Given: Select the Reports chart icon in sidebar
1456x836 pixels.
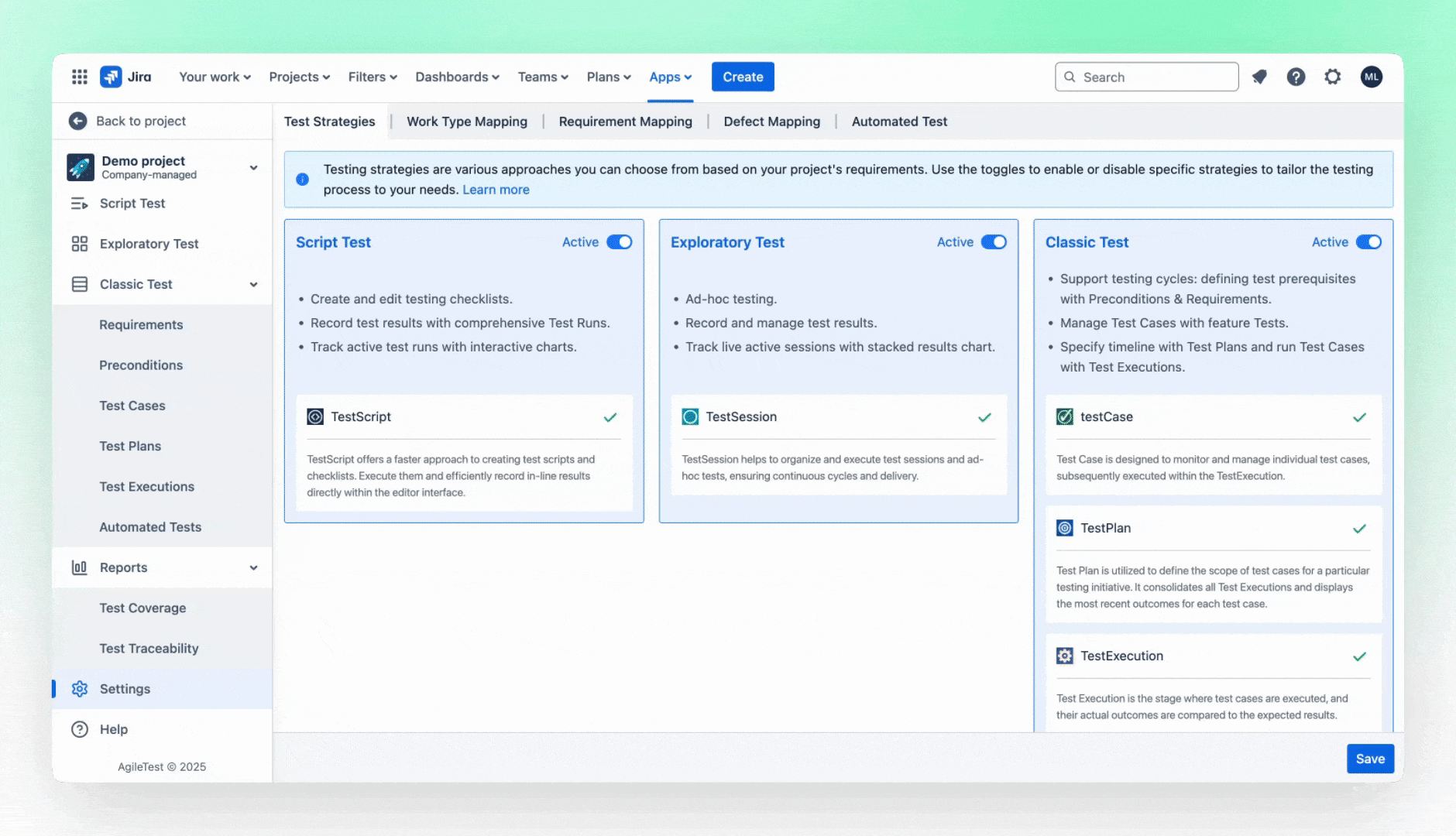Looking at the screenshot, I should click(x=80, y=567).
